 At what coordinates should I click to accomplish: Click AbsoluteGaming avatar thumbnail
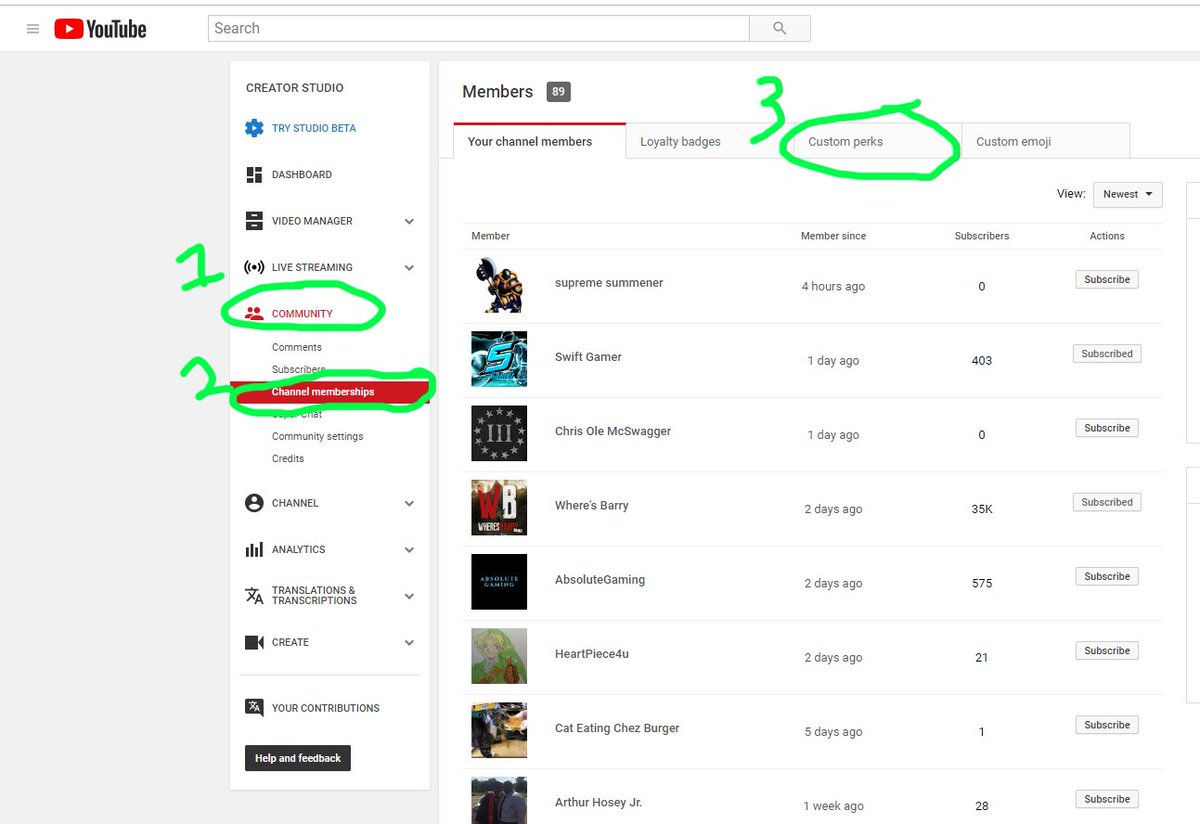pyautogui.click(x=499, y=582)
